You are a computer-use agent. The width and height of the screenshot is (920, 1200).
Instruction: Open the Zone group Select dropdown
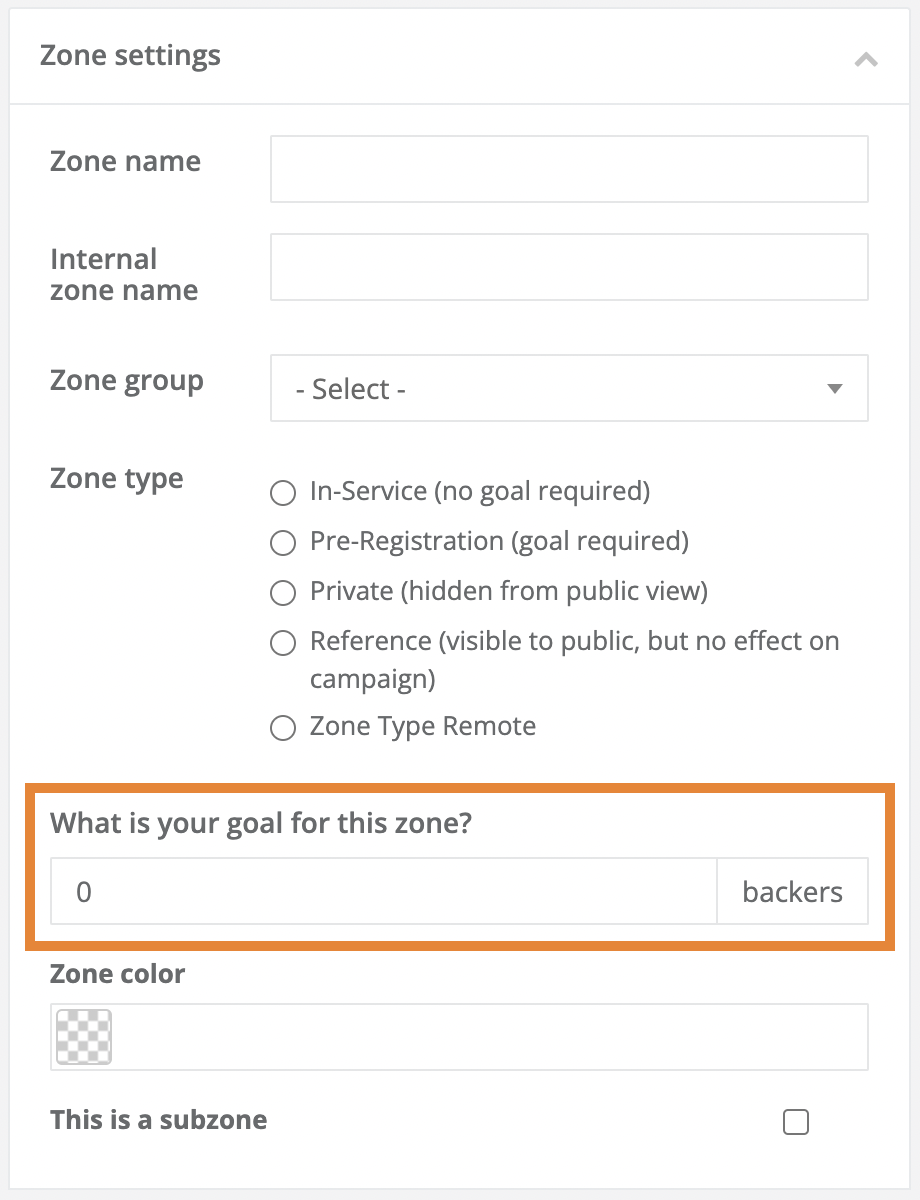point(568,388)
